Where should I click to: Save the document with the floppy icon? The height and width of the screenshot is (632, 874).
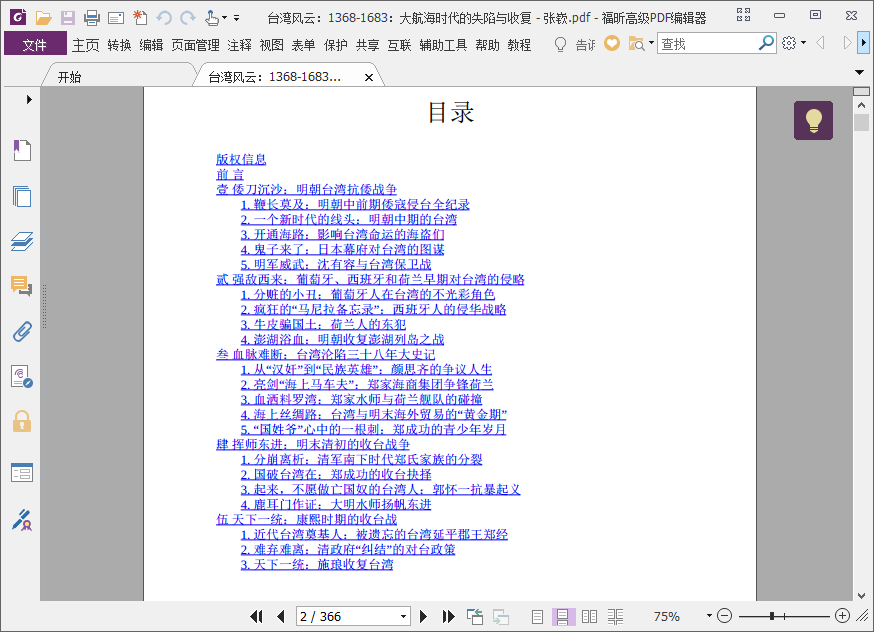(67, 18)
